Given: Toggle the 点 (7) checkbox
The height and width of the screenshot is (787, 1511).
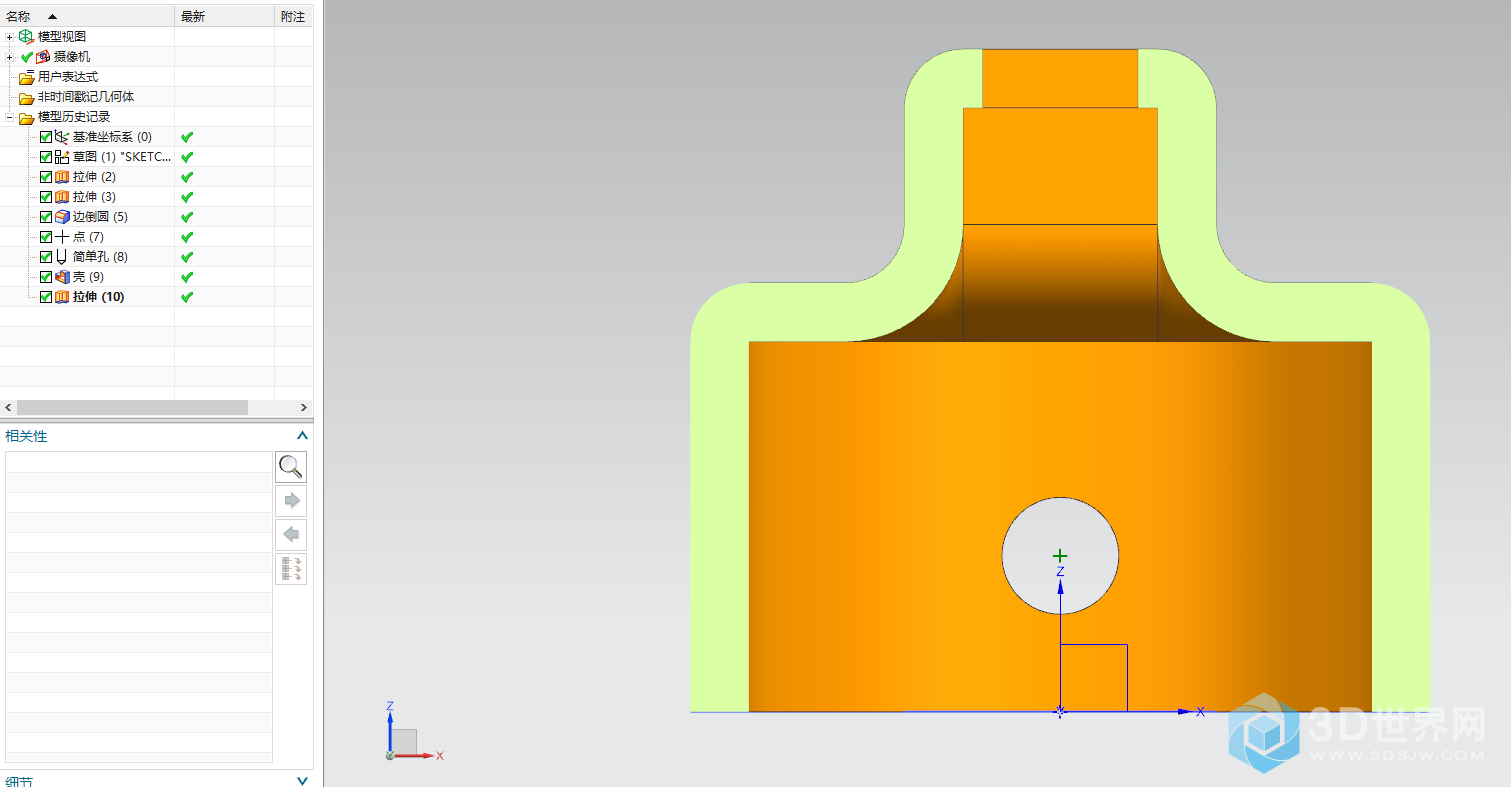Looking at the screenshot, I should (x=46, y=237).
